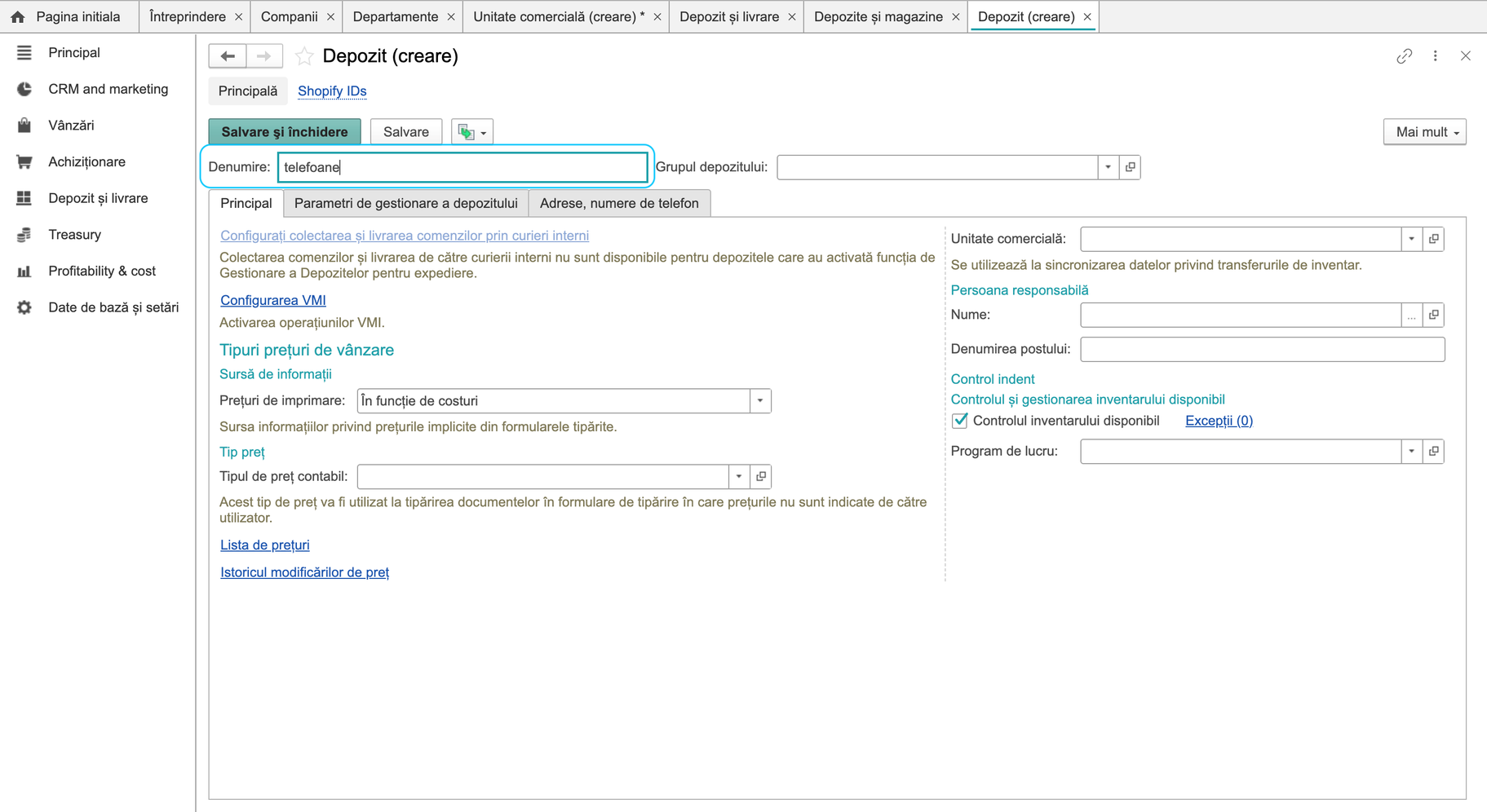Close the Companii tab
The width and height of the screenshot is (1487, 812).
pos(330,16)
